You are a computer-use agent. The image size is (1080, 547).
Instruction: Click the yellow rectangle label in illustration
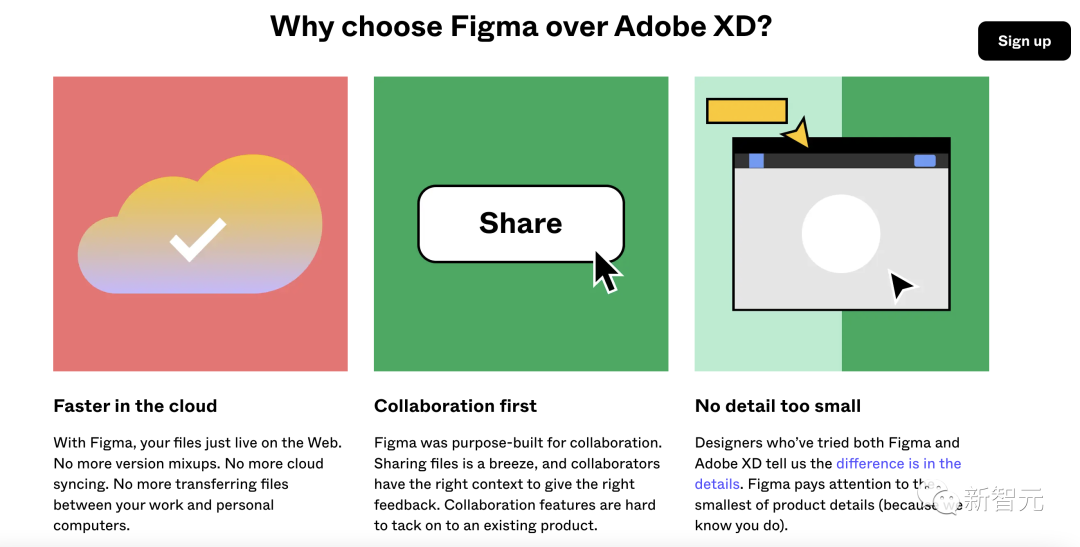coord(746,111)
